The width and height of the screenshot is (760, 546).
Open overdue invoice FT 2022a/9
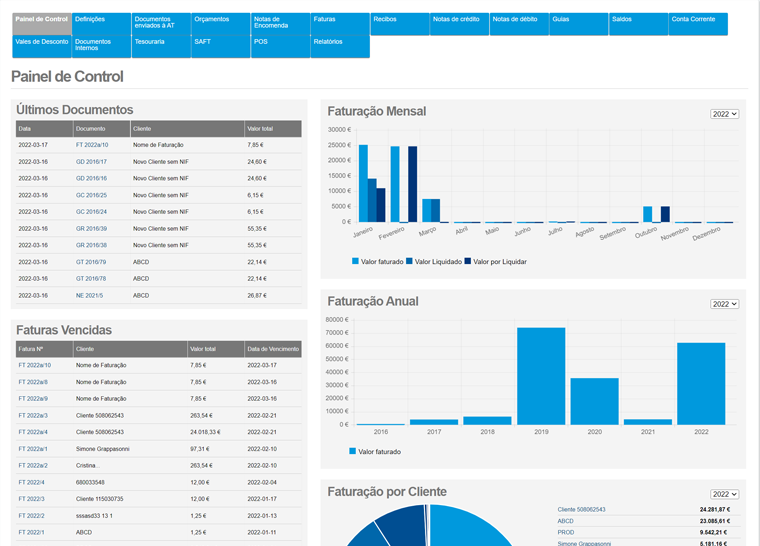pos(33,399)
